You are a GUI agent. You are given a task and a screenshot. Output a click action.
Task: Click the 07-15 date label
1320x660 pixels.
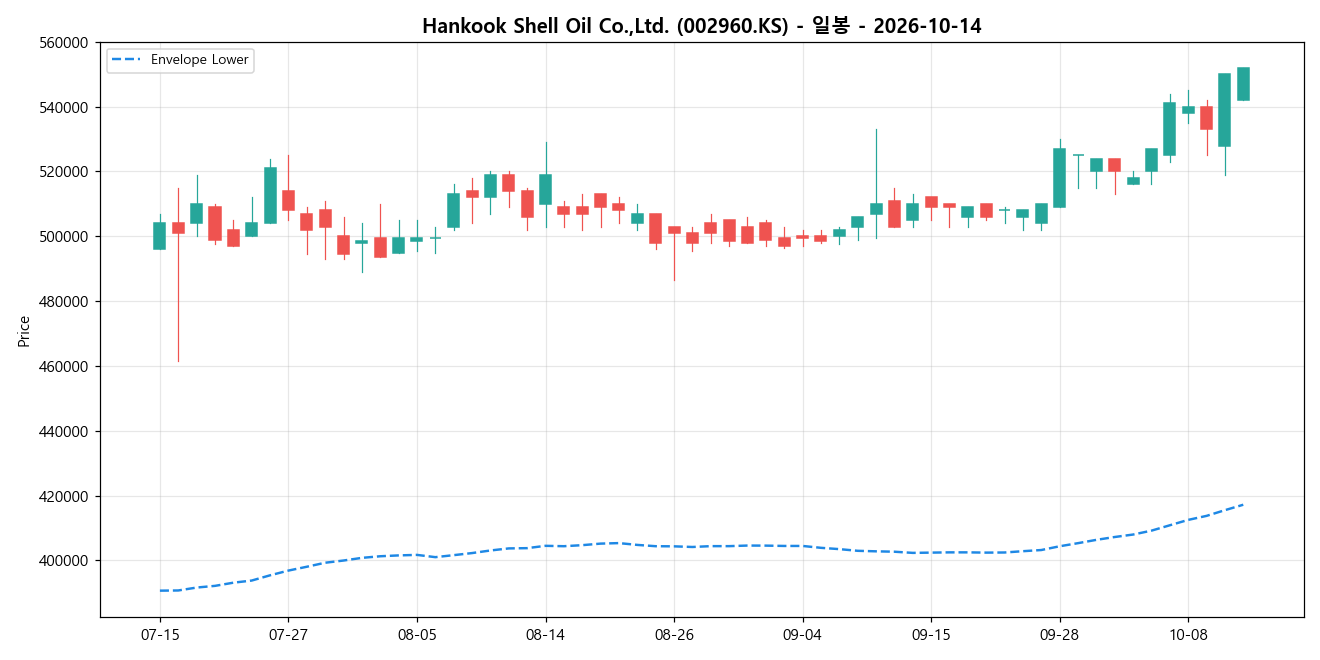(x=160, y=634)
